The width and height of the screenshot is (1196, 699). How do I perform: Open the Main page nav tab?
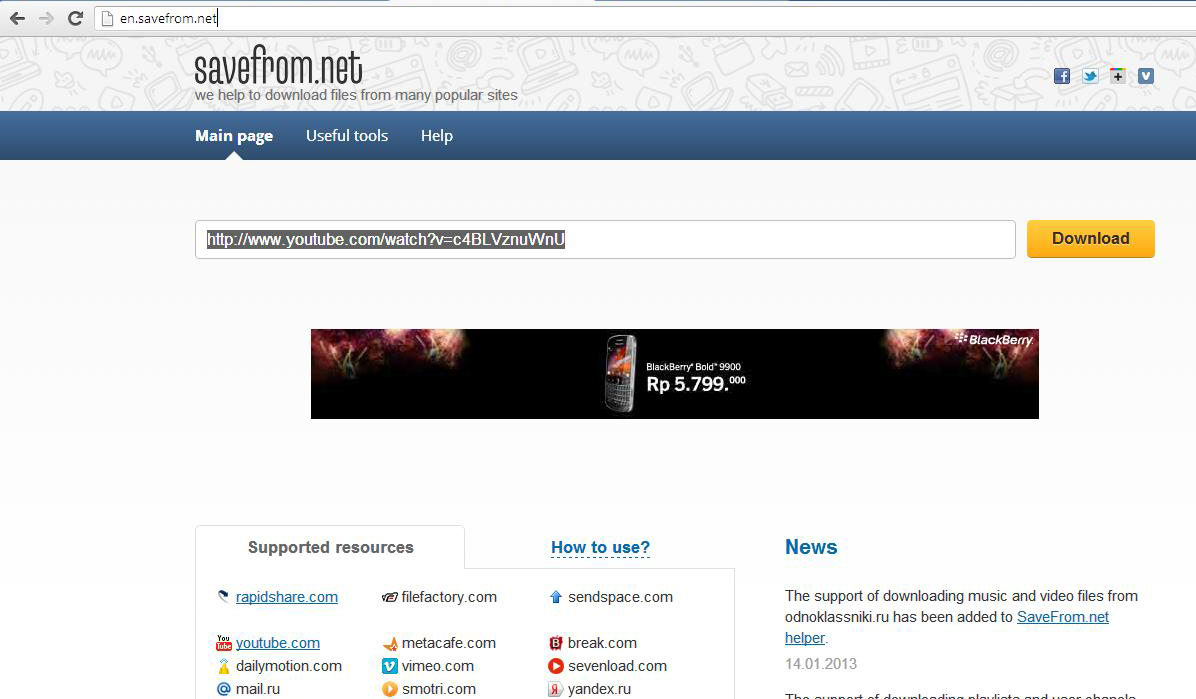coord(233,136)
